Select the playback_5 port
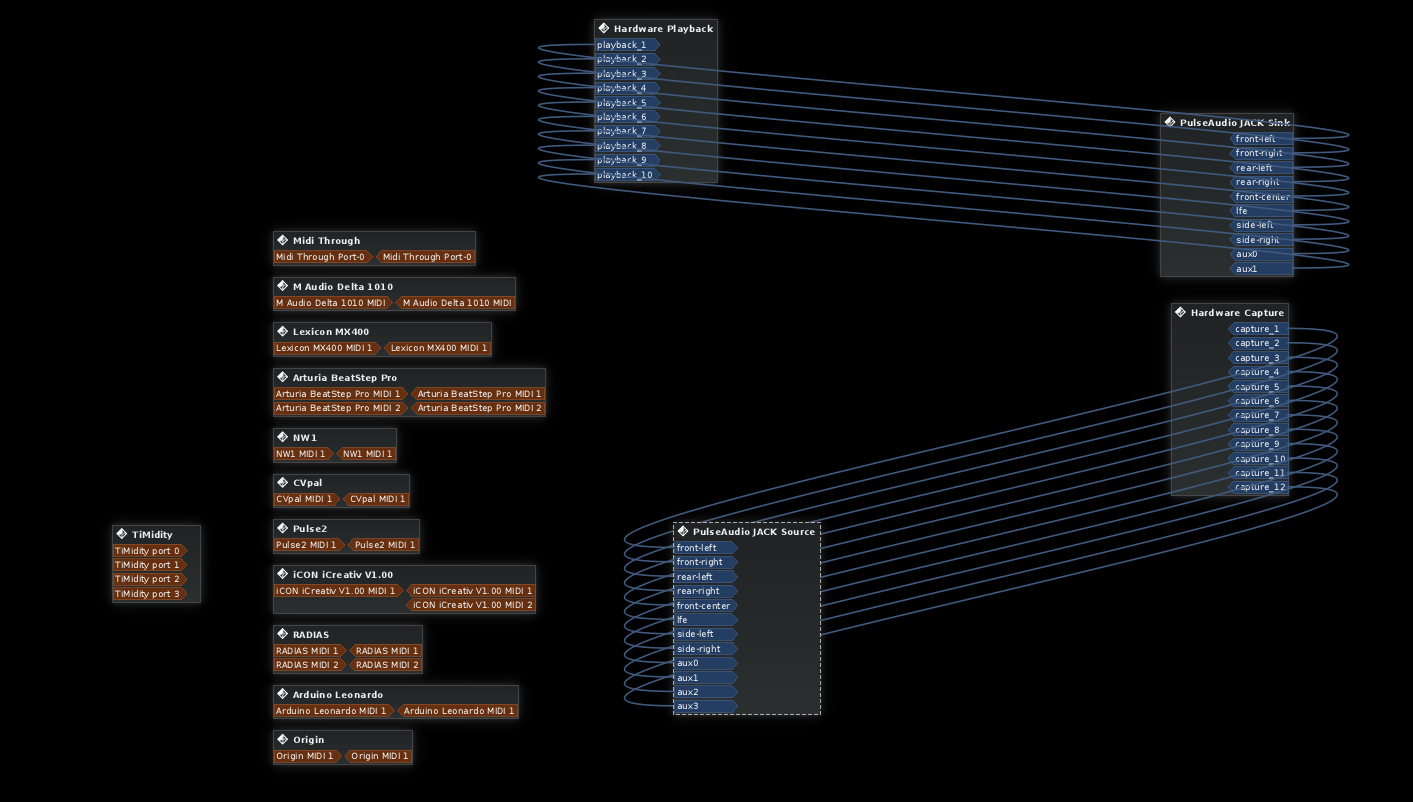Image resolution: width=1413 pixels, height=802 pixels. tap(627, 103)
